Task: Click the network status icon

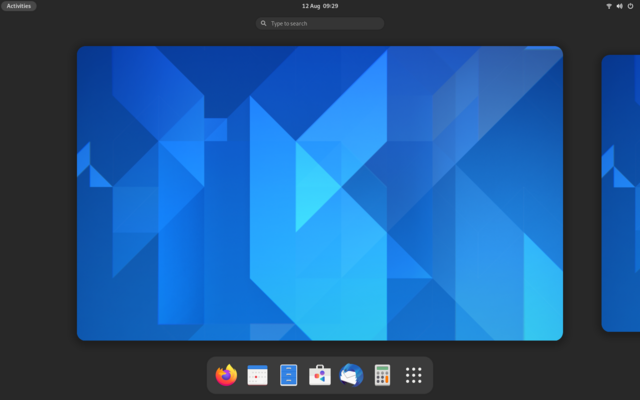Action: pyautogui.click(x=609, y=6)
